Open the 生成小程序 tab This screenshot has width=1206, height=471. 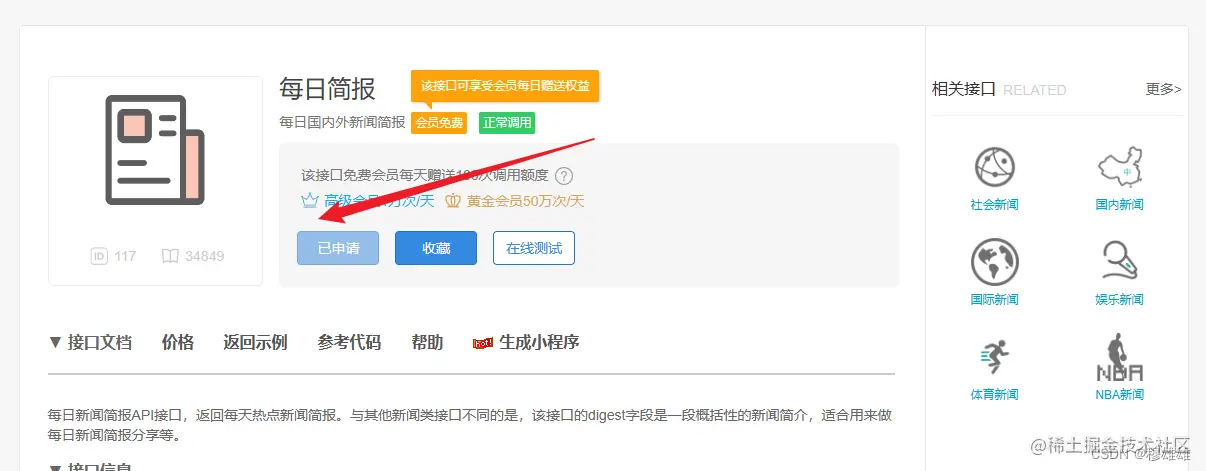[x=526, y=342]
